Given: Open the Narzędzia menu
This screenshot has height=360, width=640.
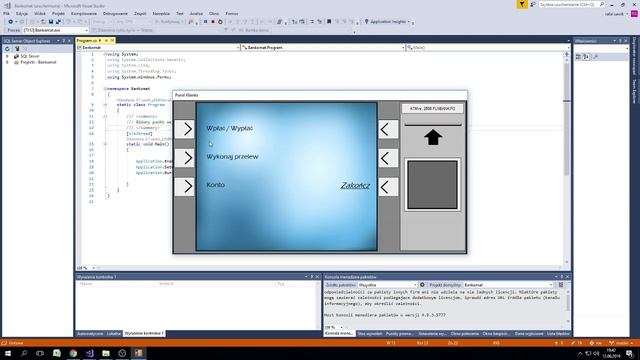Looking at the screenshot, I should (161, 13).
